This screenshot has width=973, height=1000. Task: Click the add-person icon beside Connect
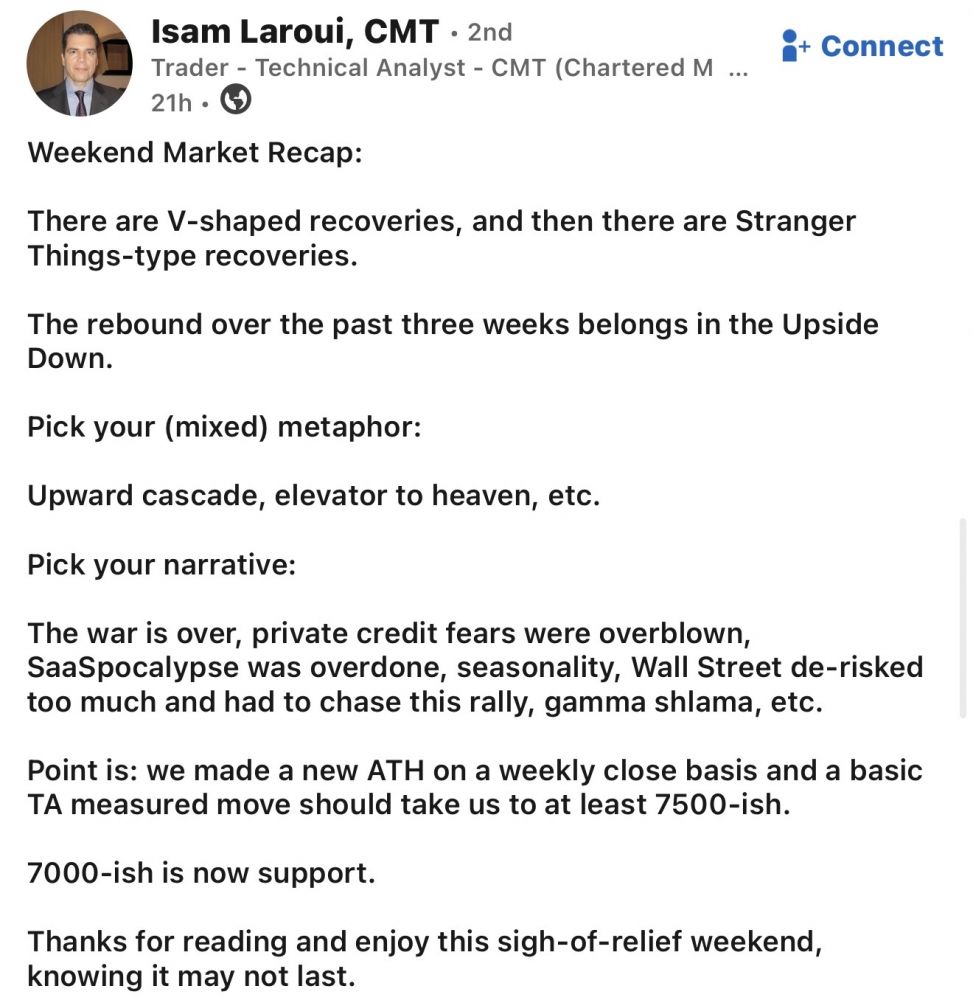click(x=797, y=46)
